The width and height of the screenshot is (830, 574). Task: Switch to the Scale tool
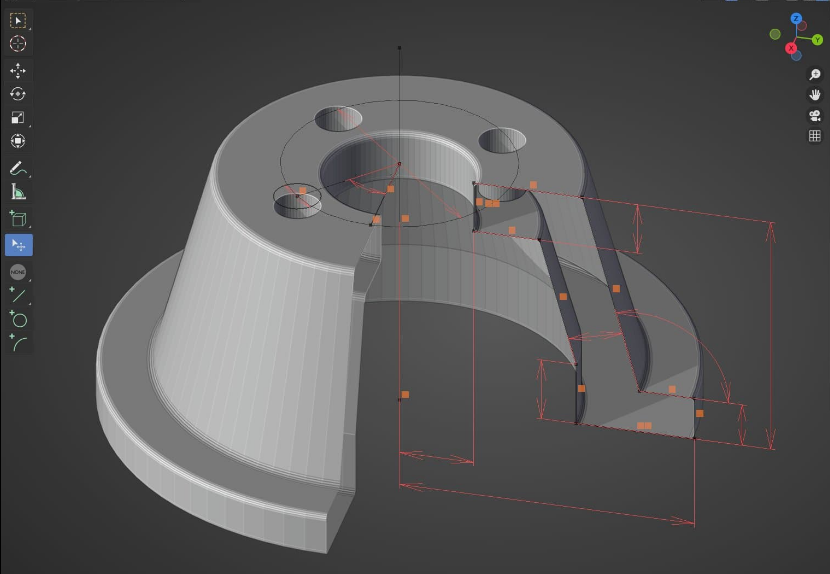[x=18, y=118]
